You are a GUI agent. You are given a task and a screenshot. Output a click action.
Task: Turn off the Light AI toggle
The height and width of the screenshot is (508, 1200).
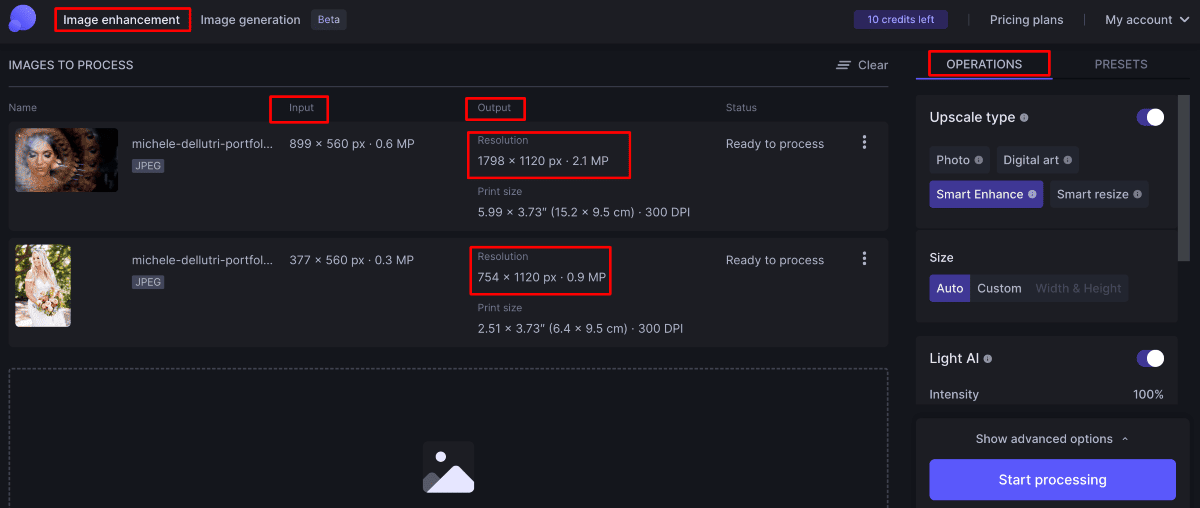pyautogui.click(x=1150, y=358)
